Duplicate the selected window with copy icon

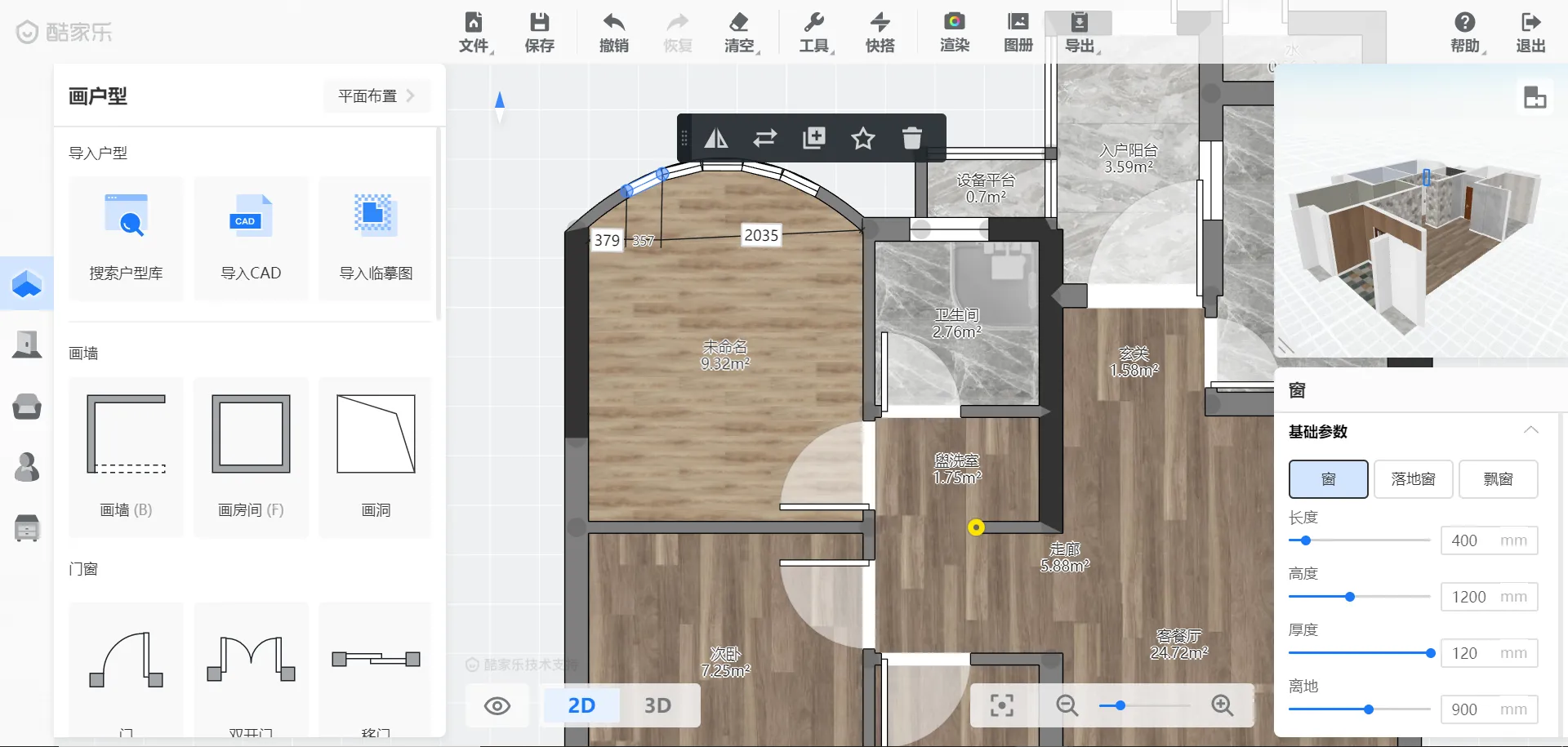813,139
